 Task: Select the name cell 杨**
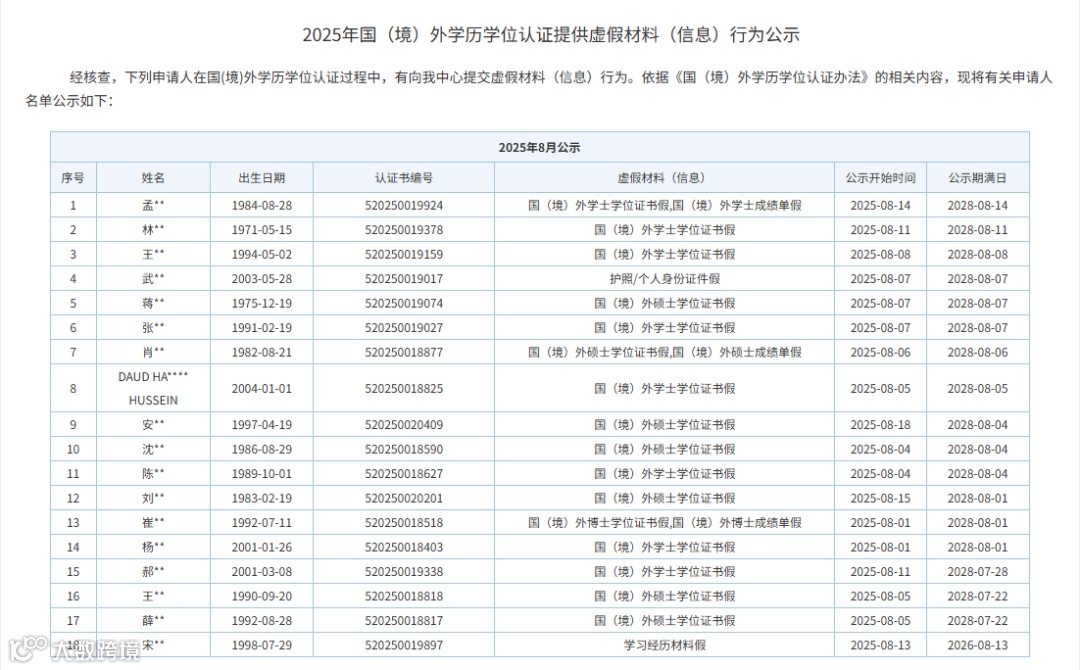pos(153,547)
